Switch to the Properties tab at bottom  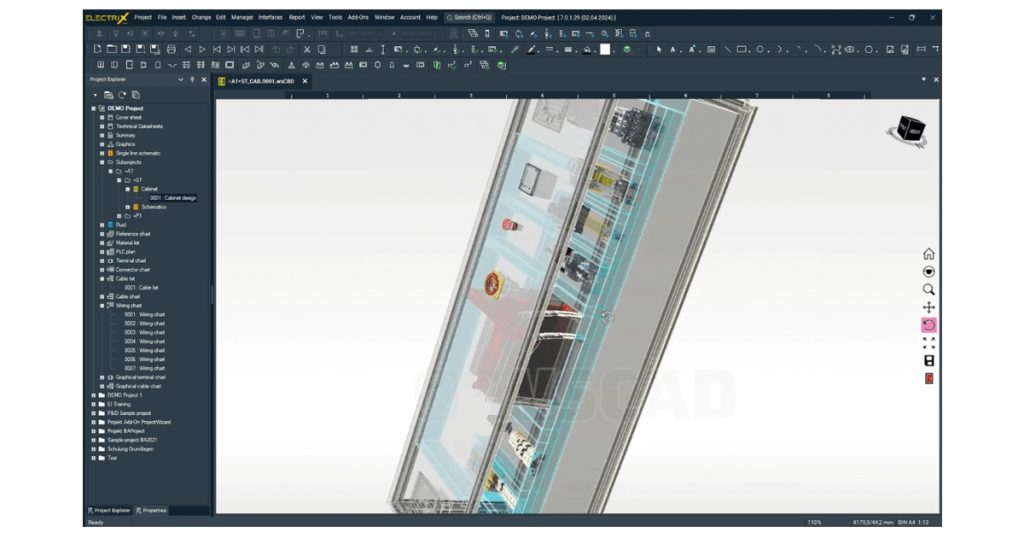click(152, 511)
